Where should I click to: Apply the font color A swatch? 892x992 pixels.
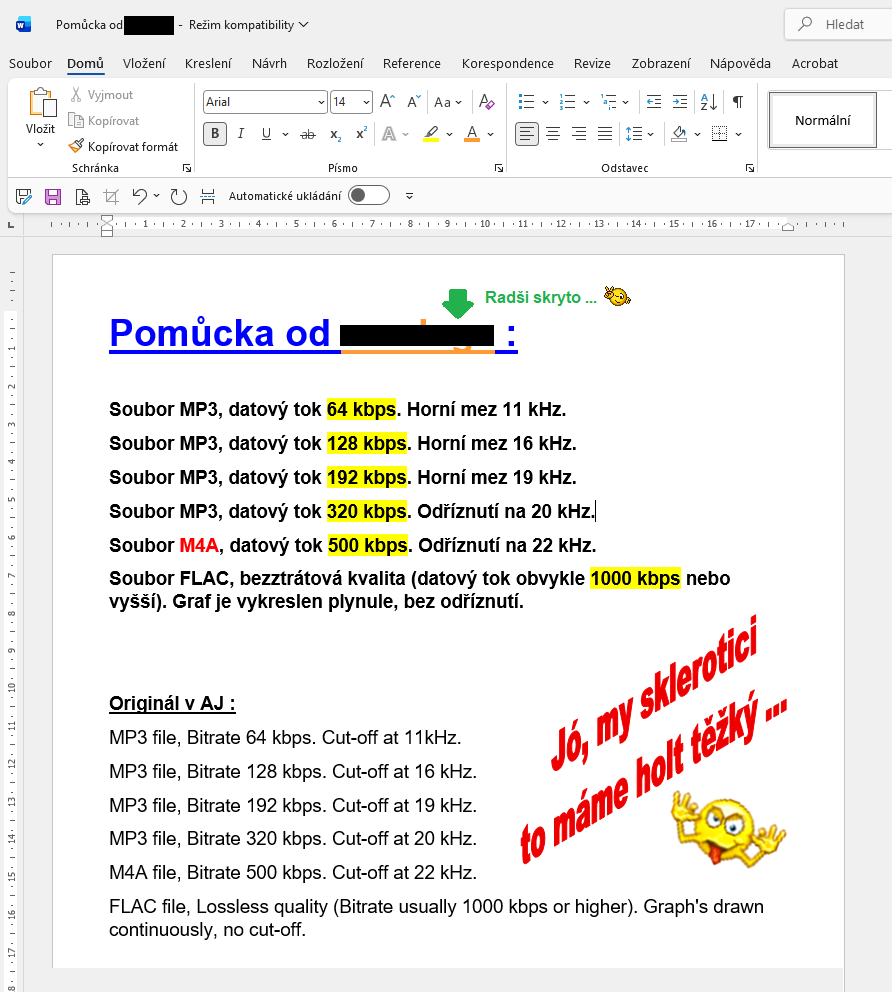[x=472, y=134]
